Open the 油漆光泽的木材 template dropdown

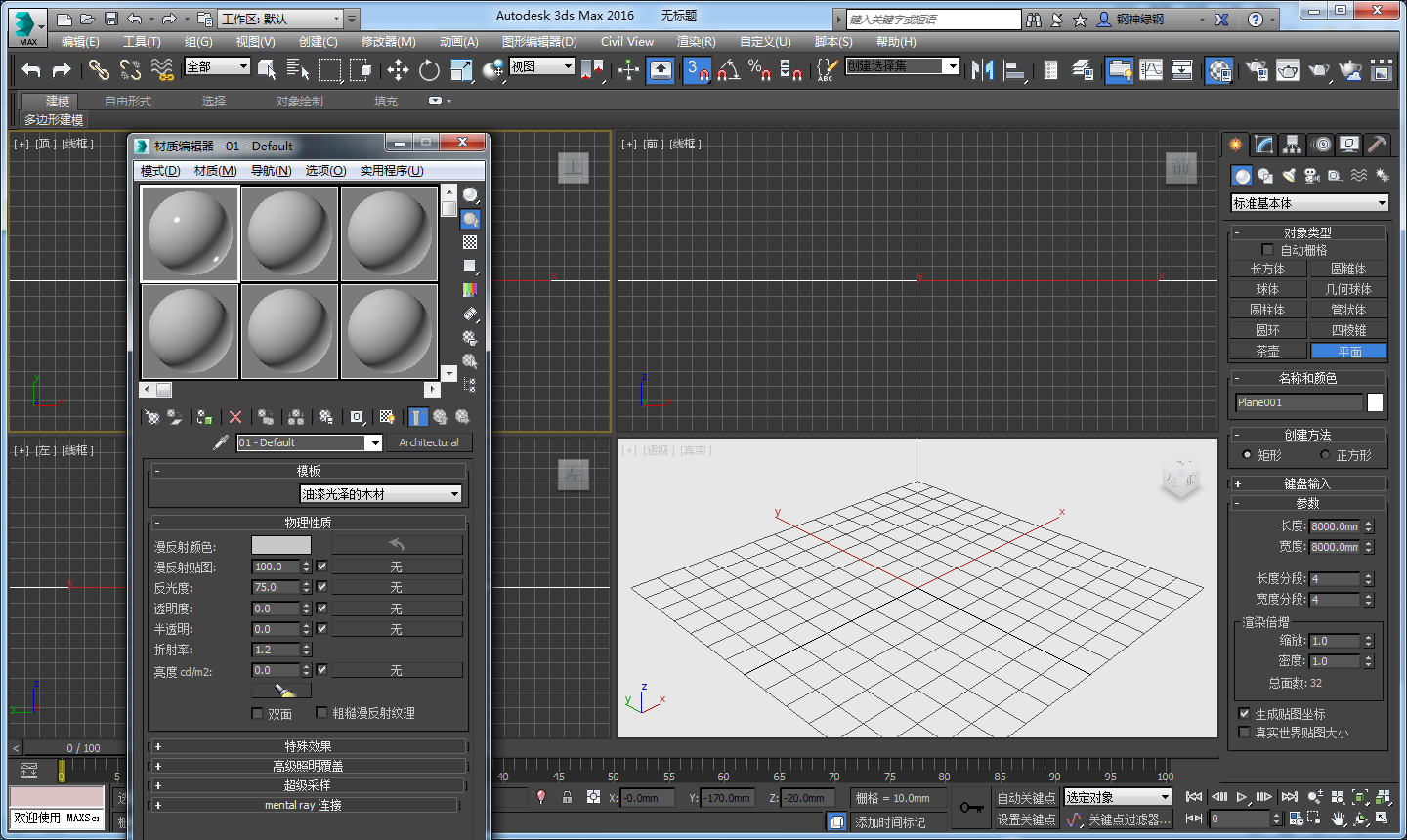380,494
